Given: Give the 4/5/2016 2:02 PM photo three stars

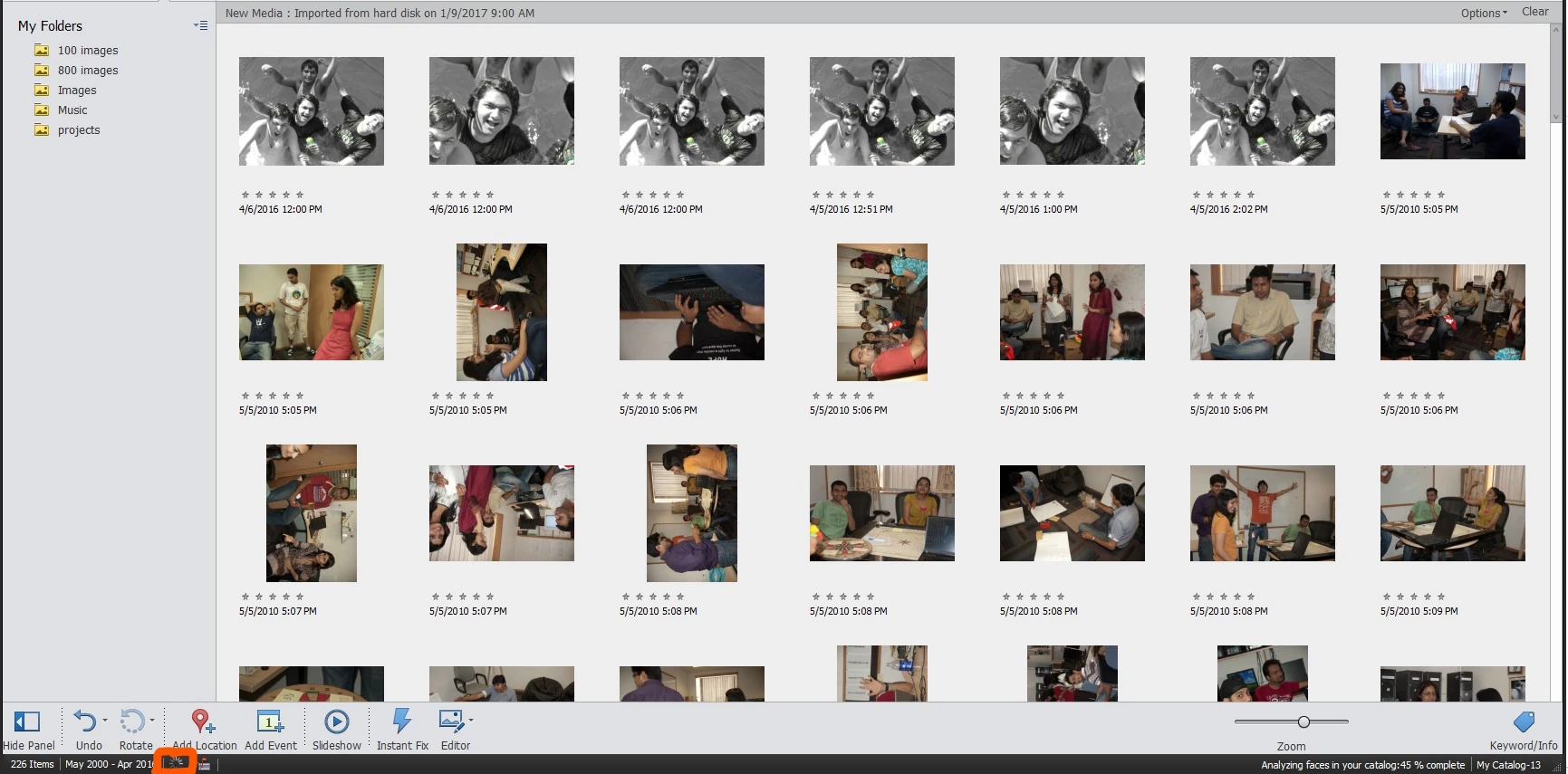Looking at the screenshot, I should [1224, 195].
